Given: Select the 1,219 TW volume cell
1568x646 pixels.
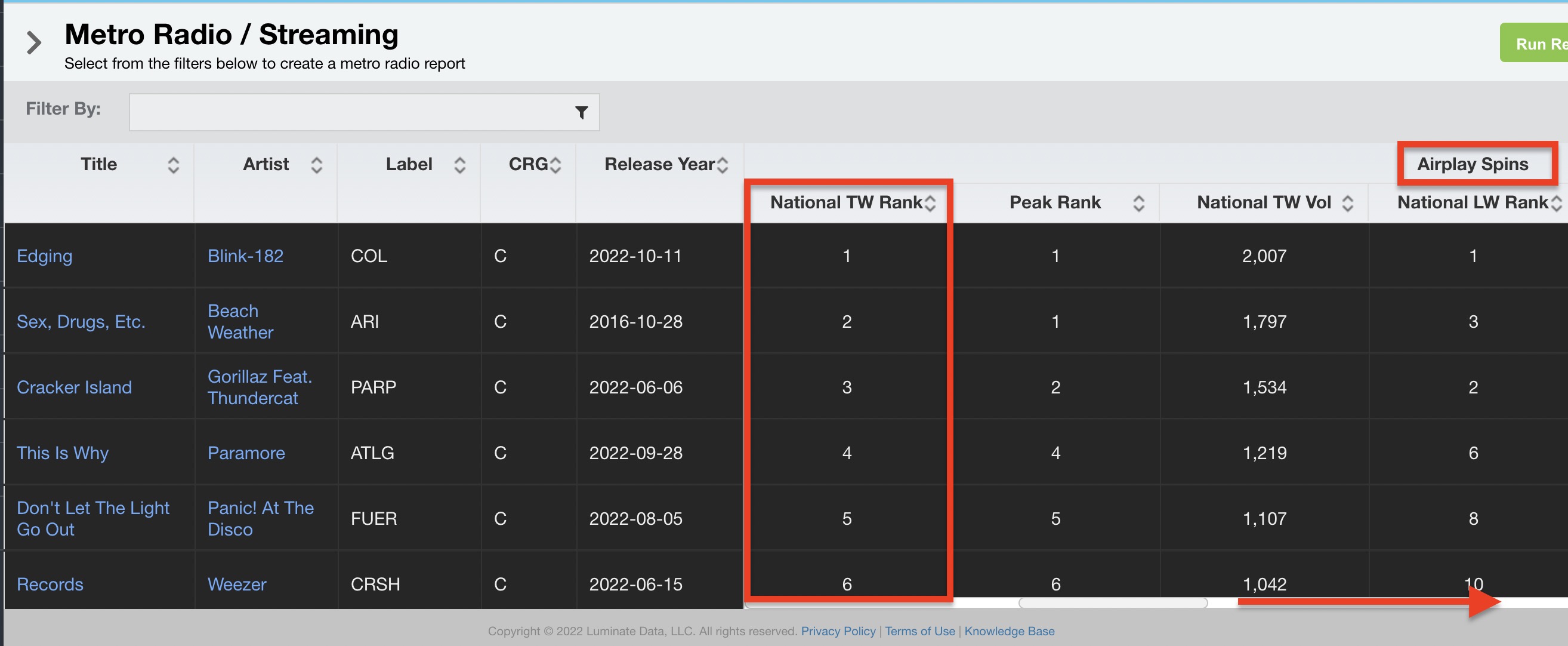Looking at the screenshot, I should point(1264,453).
